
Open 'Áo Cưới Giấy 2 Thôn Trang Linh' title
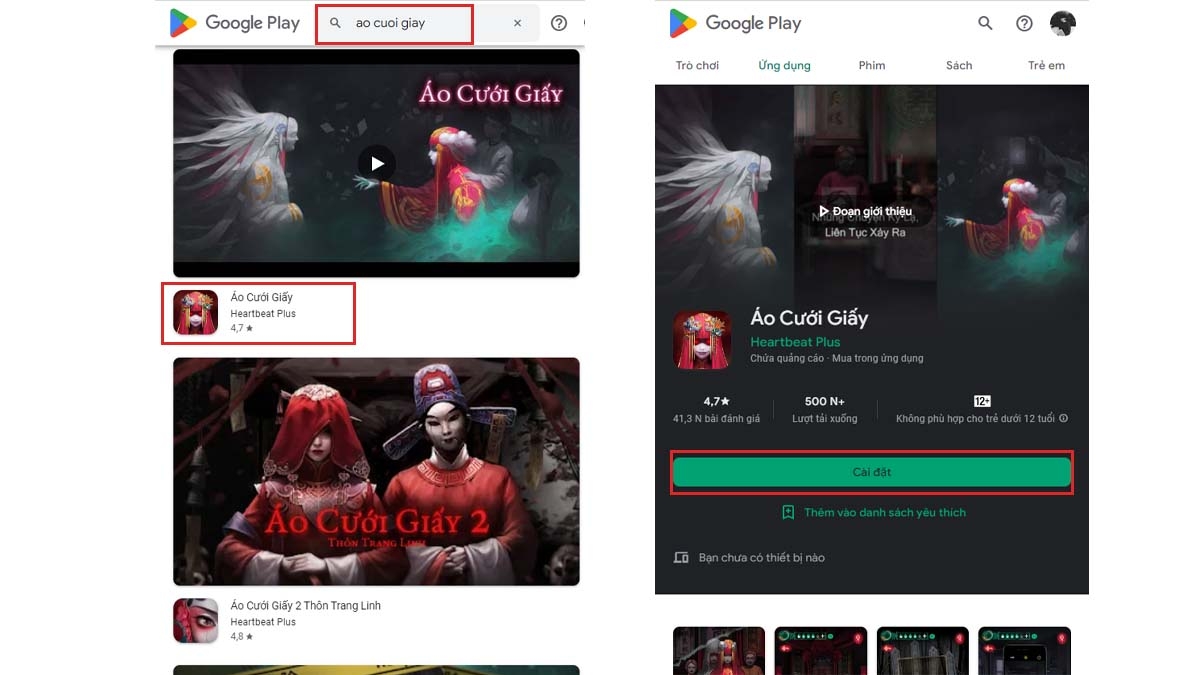[305, 605]
